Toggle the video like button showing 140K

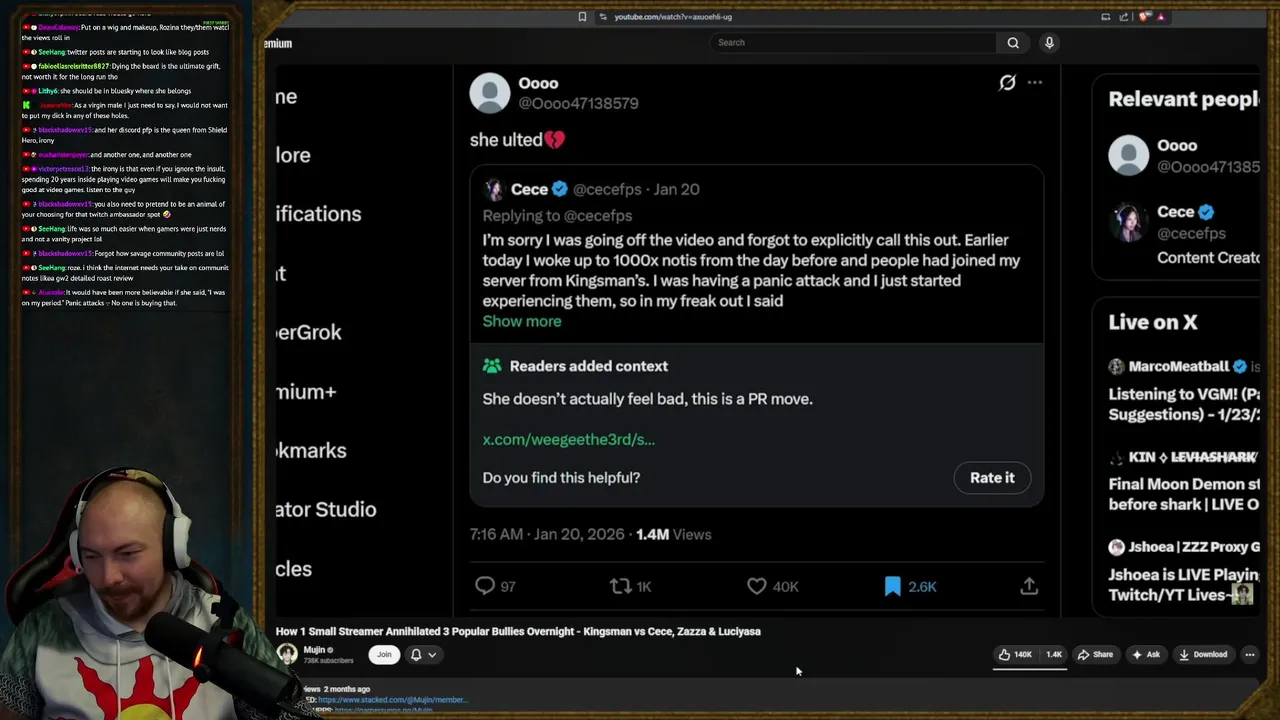point(1014,655)
